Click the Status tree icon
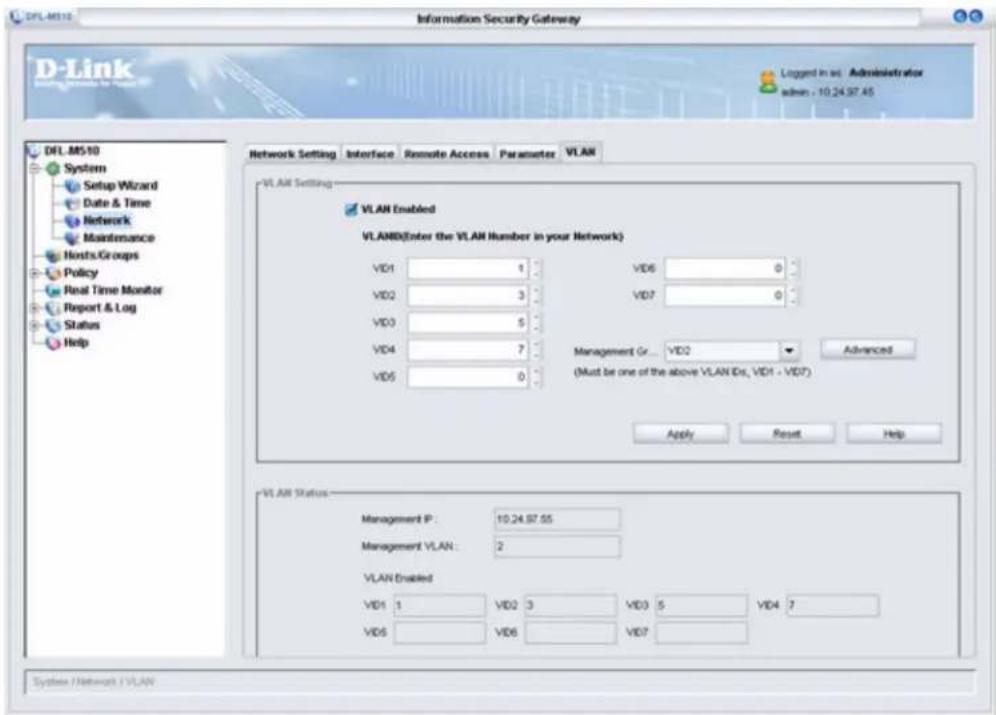Image resolution: width=996 pixels, height=715 pixels. pyautogui.click(x=53, y=325)
